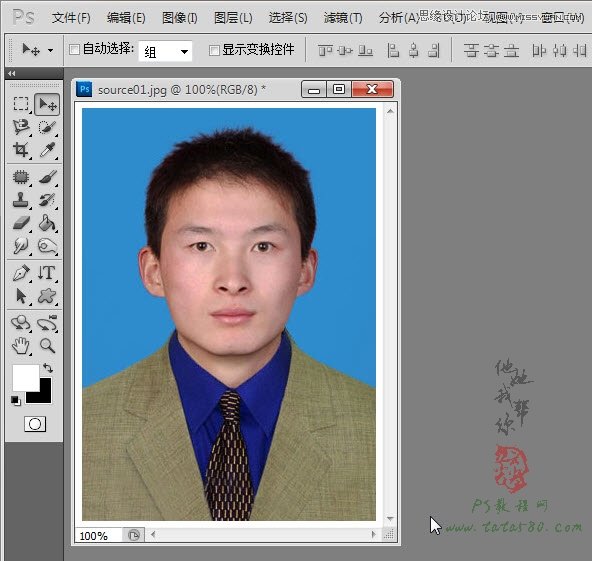Enable the 自动选择 checkbox
This screenshot has width=592, height=561.
point(74,49)
